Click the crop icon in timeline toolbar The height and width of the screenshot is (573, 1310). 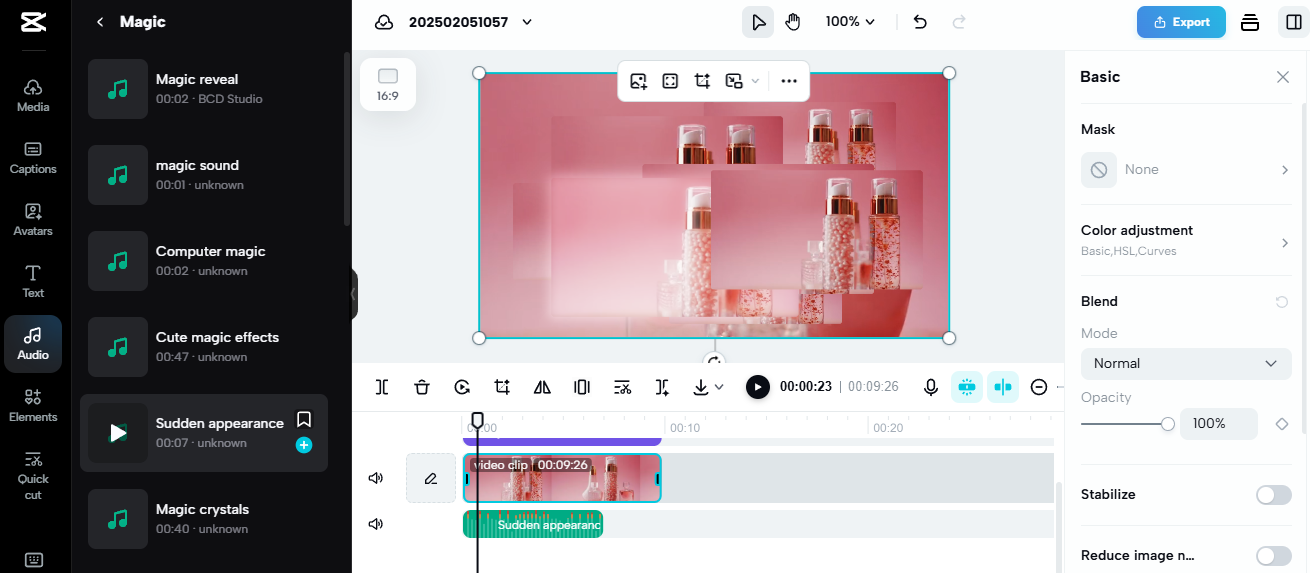point(502,387)
